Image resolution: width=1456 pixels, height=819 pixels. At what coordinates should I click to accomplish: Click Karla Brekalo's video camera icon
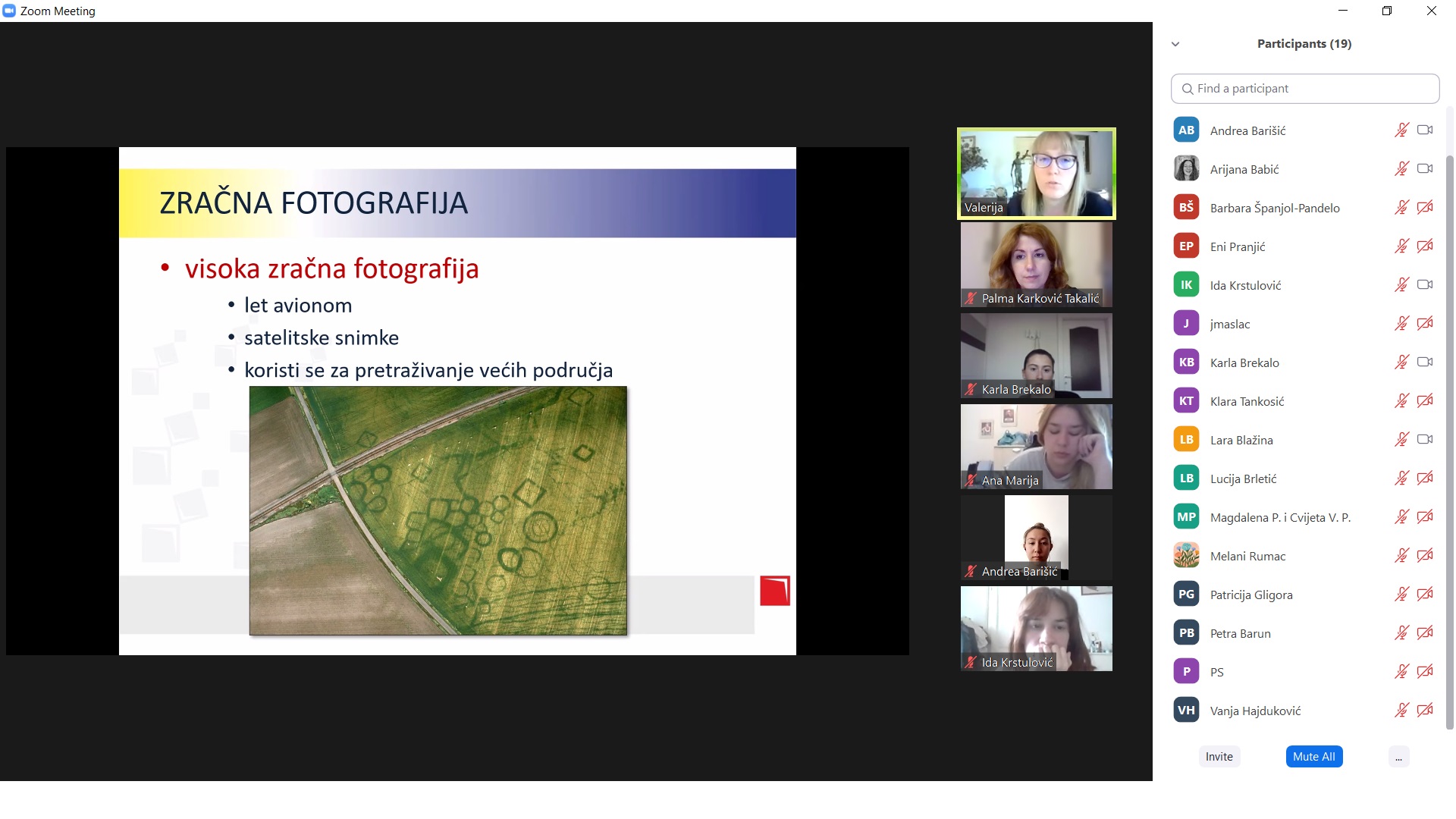(x=1425, y=362)
